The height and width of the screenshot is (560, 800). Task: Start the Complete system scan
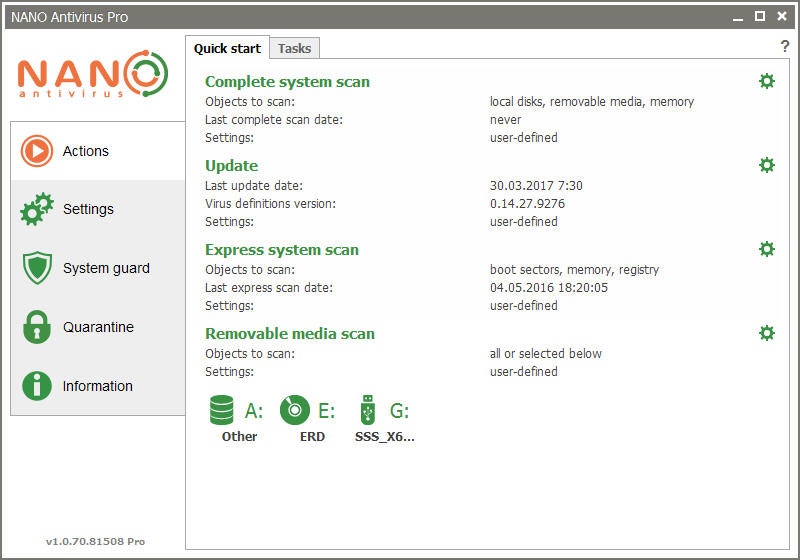287,82
